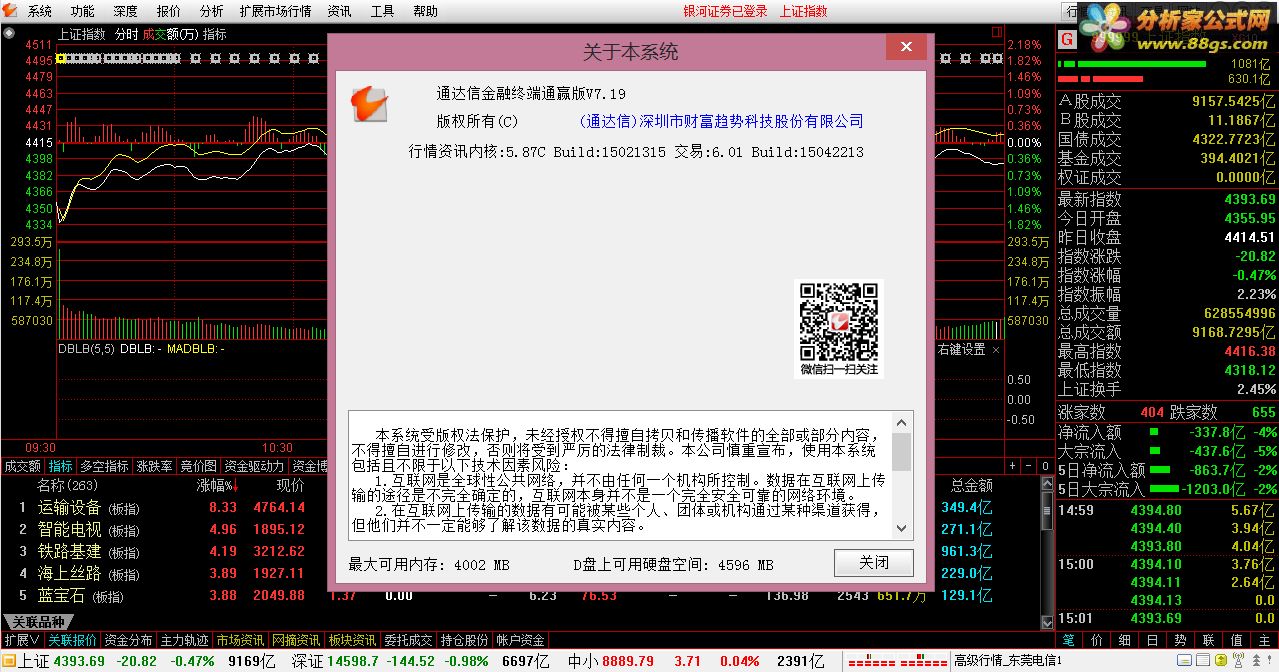Click the yellow coin icon in status bar
Viewport: 1279px width, 672px height.
coord(1221,660)
